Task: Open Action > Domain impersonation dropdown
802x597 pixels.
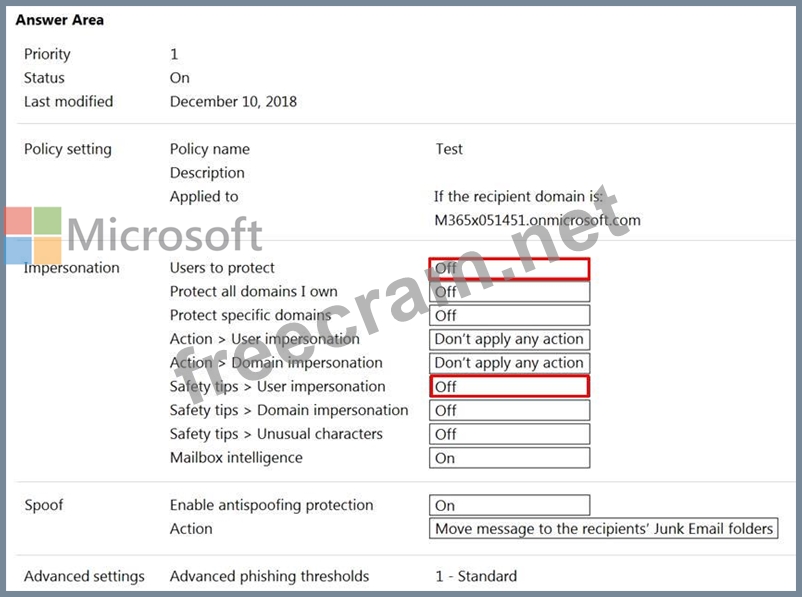Action: tap(509, 363)
